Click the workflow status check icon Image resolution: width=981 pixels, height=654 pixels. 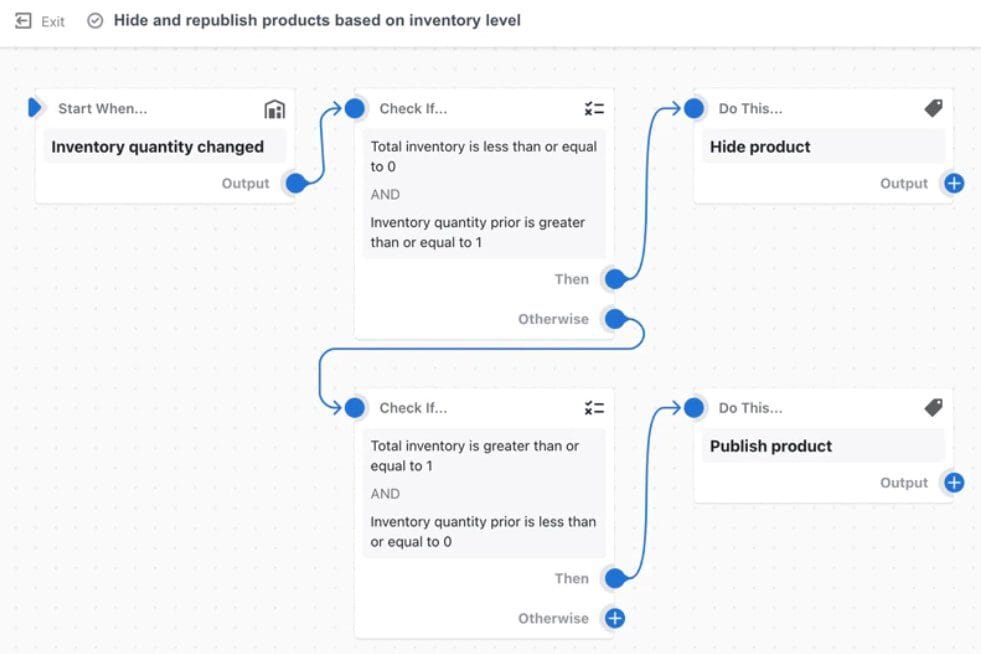click(96, 20)
